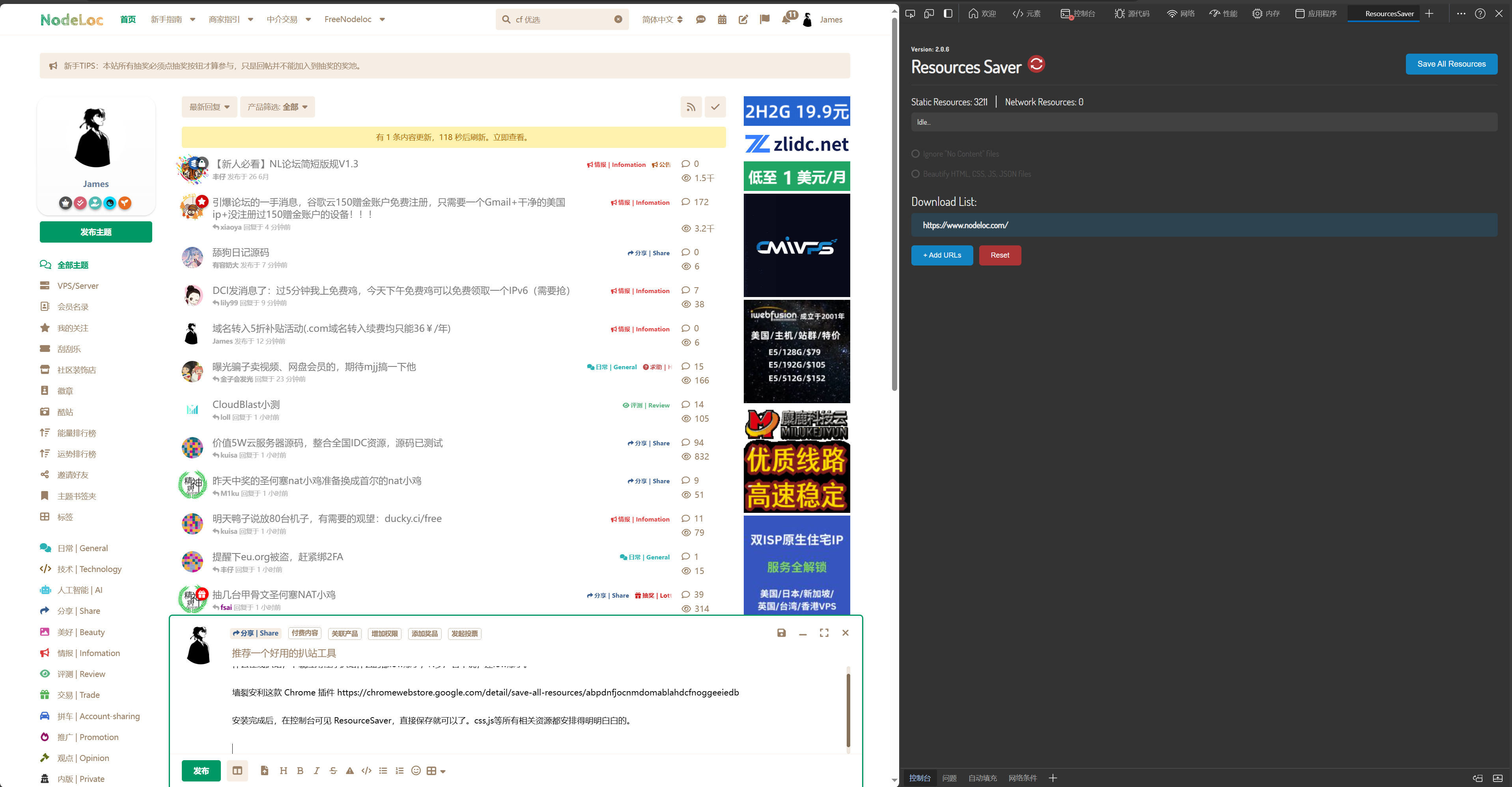Toggle Ignore No Content Files checkbox

(x=916, y=153)
